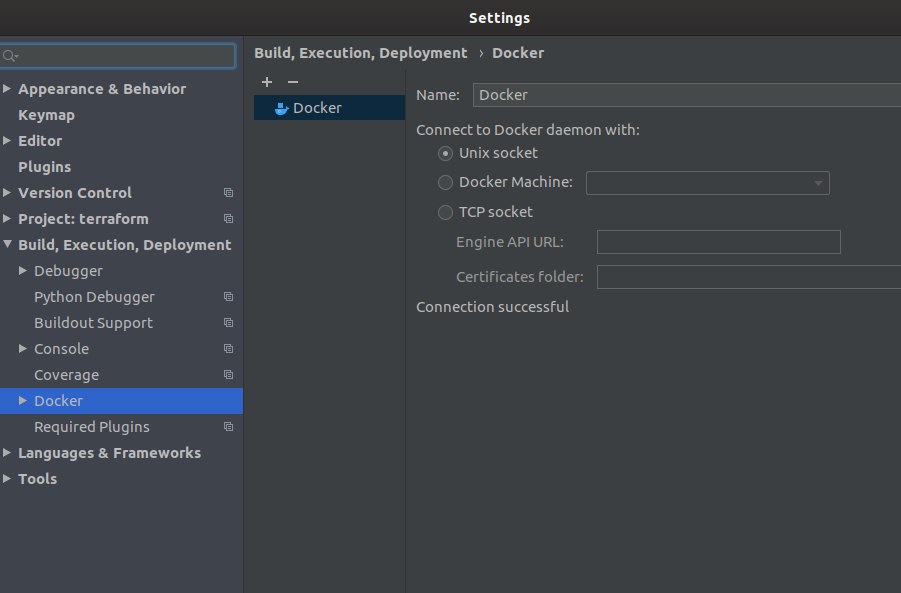Click project-level icon beside Project: terraform
The width and height of the screenshot is (901, 593).
point(228,218)
